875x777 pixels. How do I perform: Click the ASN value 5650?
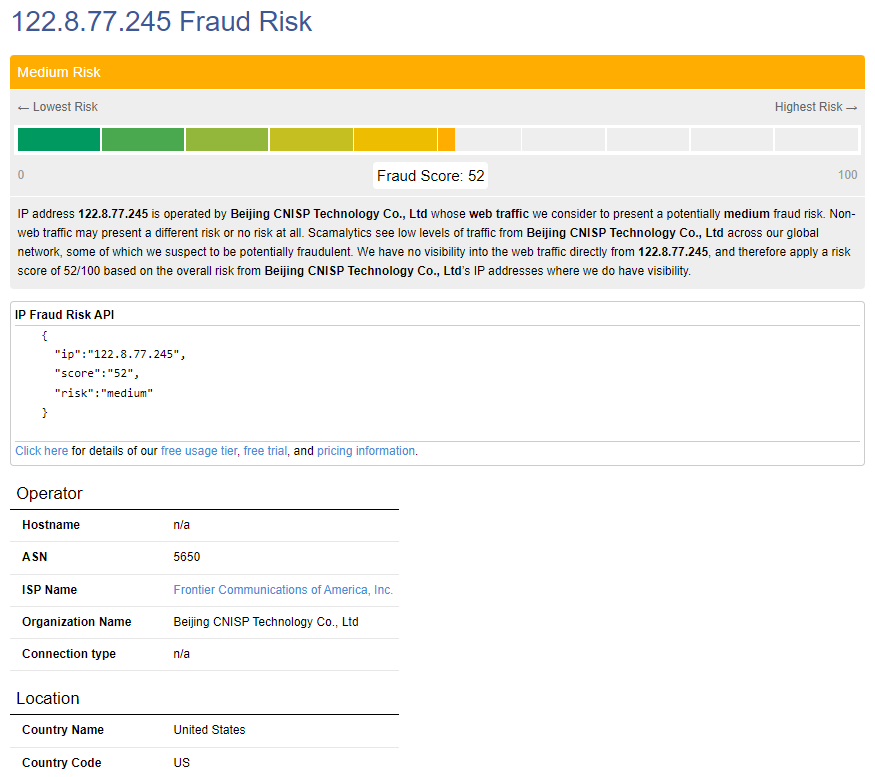point(186,557)
